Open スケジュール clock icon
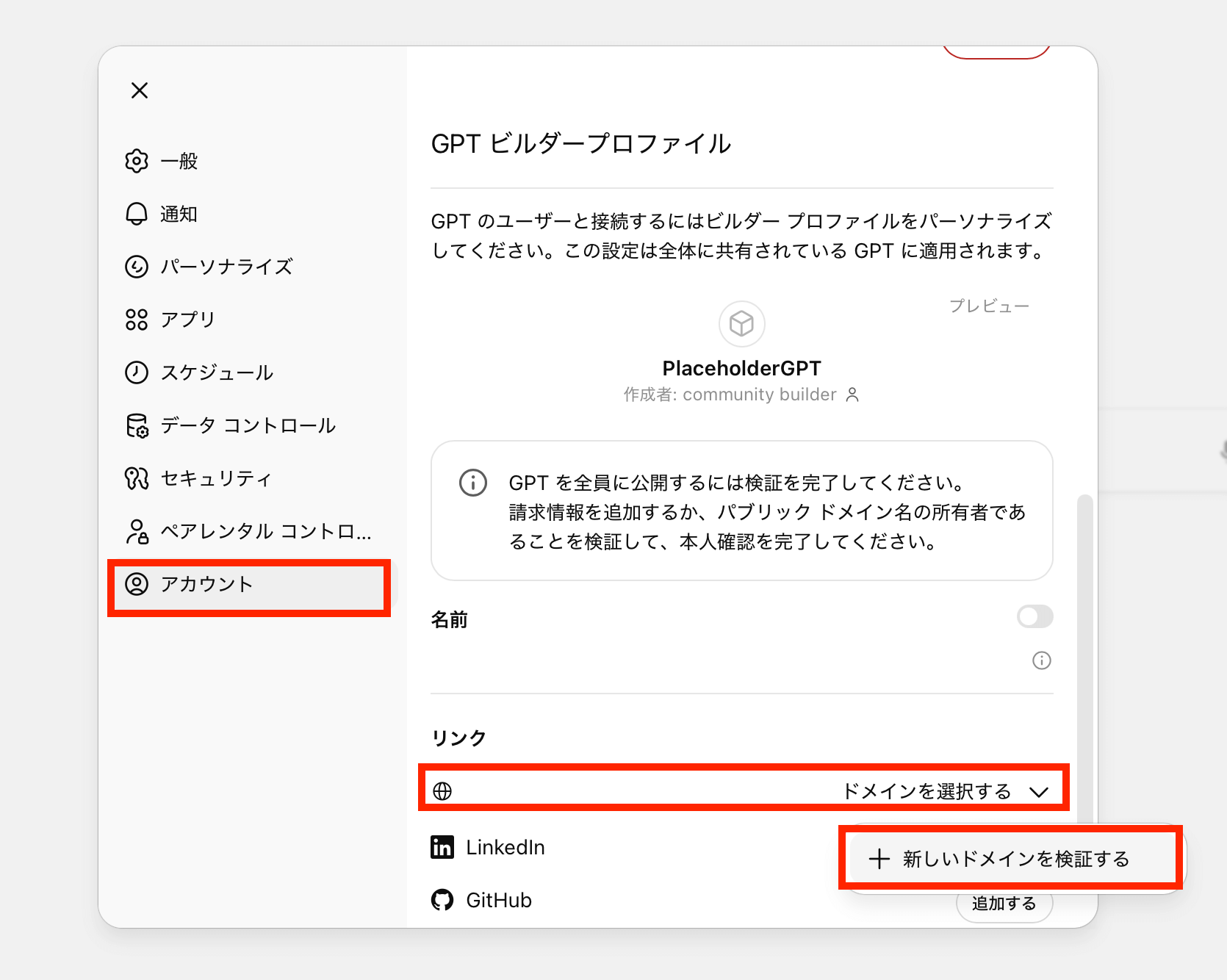Image resolution: width=1227 pixels, height=980 pixels. pos(137,372)
